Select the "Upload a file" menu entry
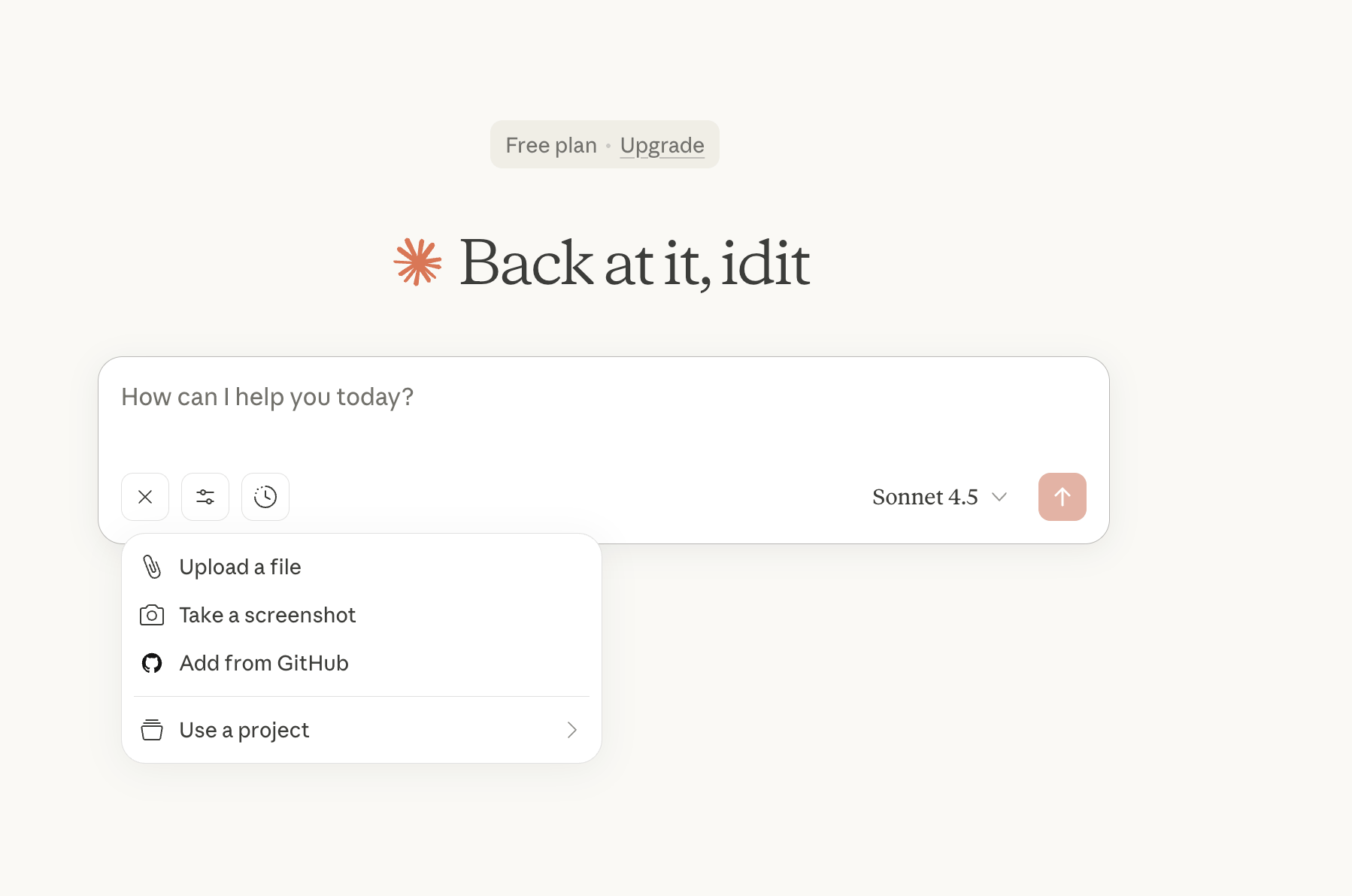This screenshot has width=1352, height=896. [240, 567]
